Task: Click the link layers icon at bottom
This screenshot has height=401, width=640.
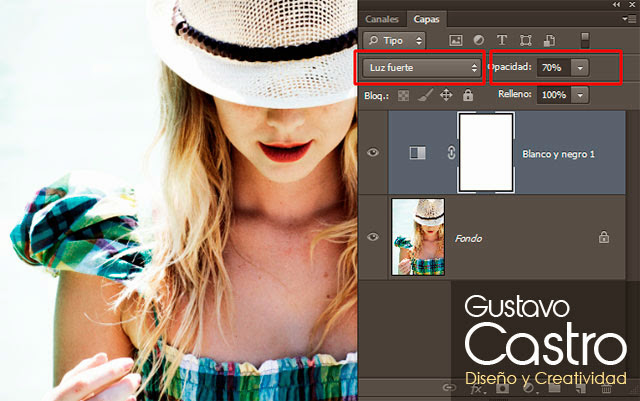Action: [449, 388]
